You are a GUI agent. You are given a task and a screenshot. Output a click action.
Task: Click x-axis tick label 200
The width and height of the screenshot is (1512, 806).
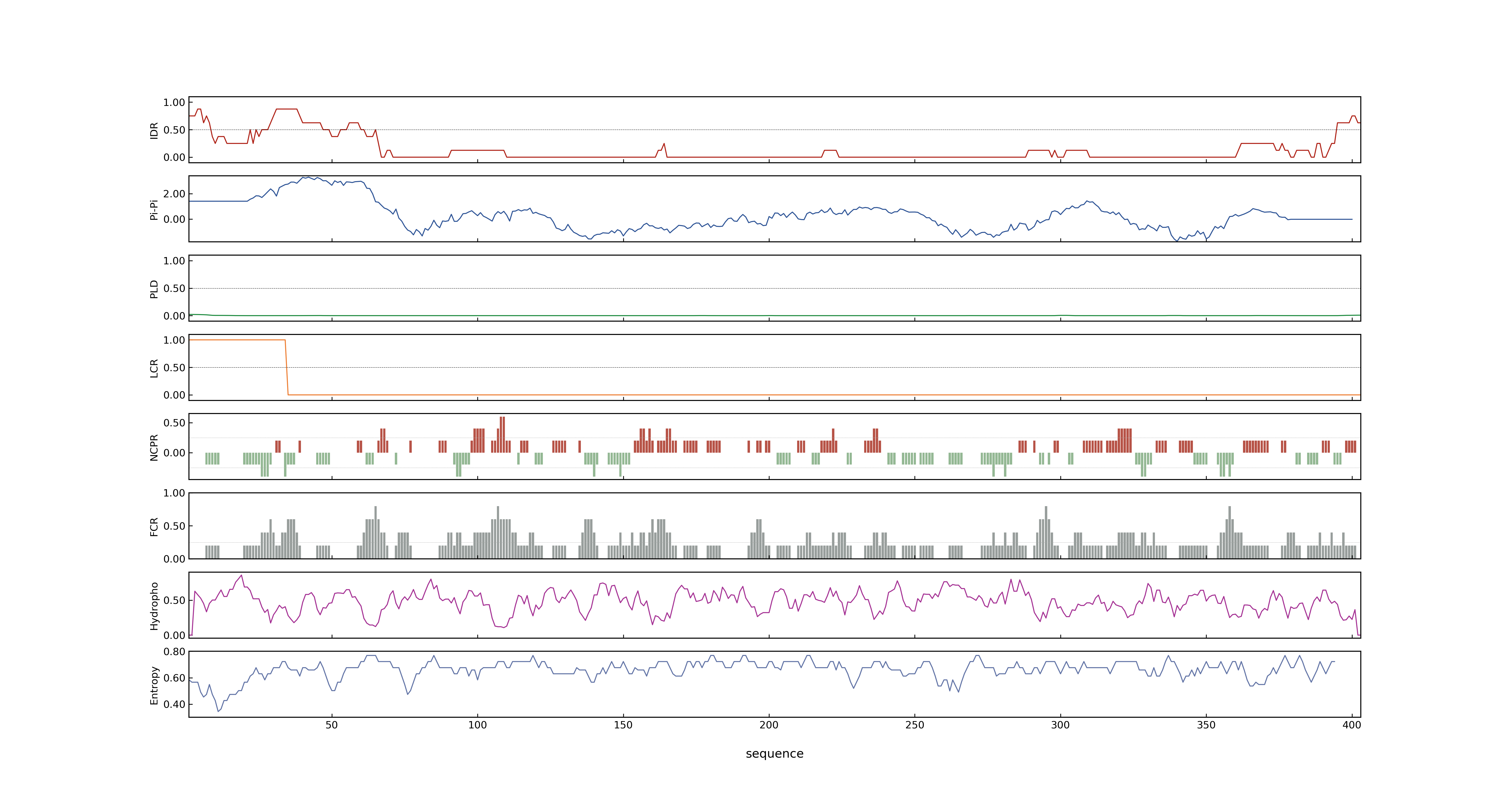(769, 725)
